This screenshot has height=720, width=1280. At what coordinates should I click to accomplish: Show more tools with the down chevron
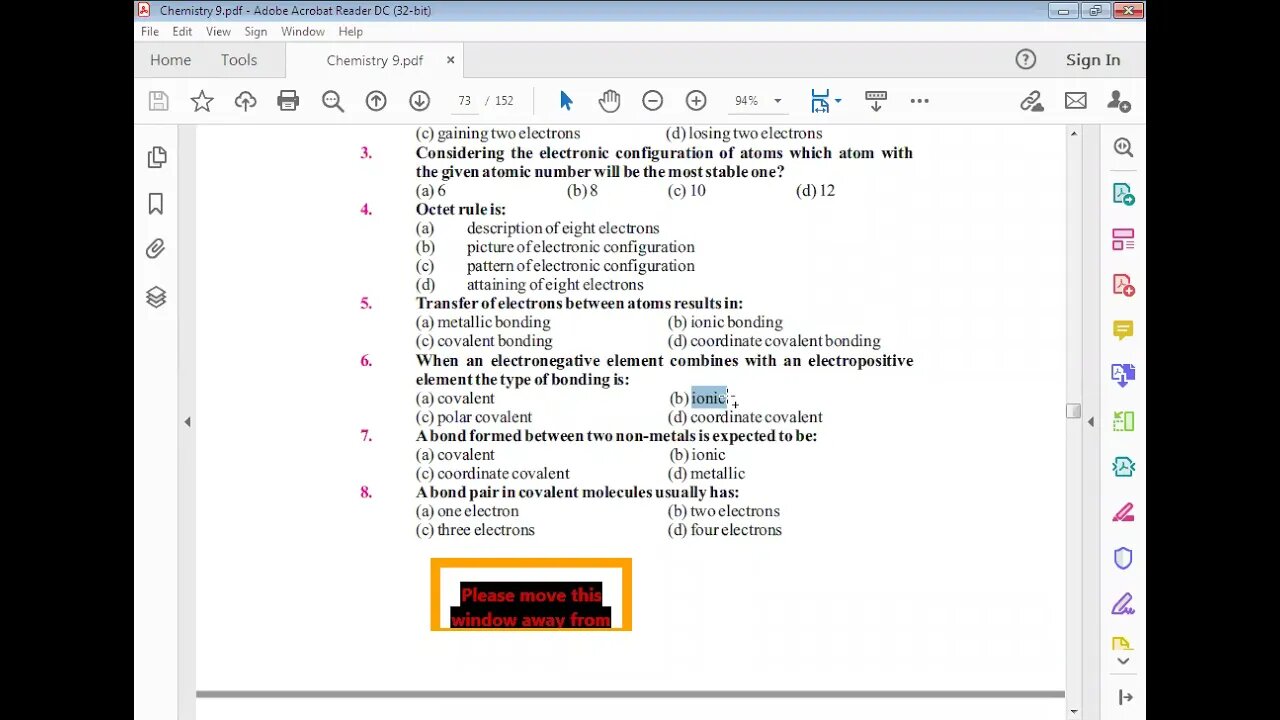pyautogui.click(x=1123, y=661)
